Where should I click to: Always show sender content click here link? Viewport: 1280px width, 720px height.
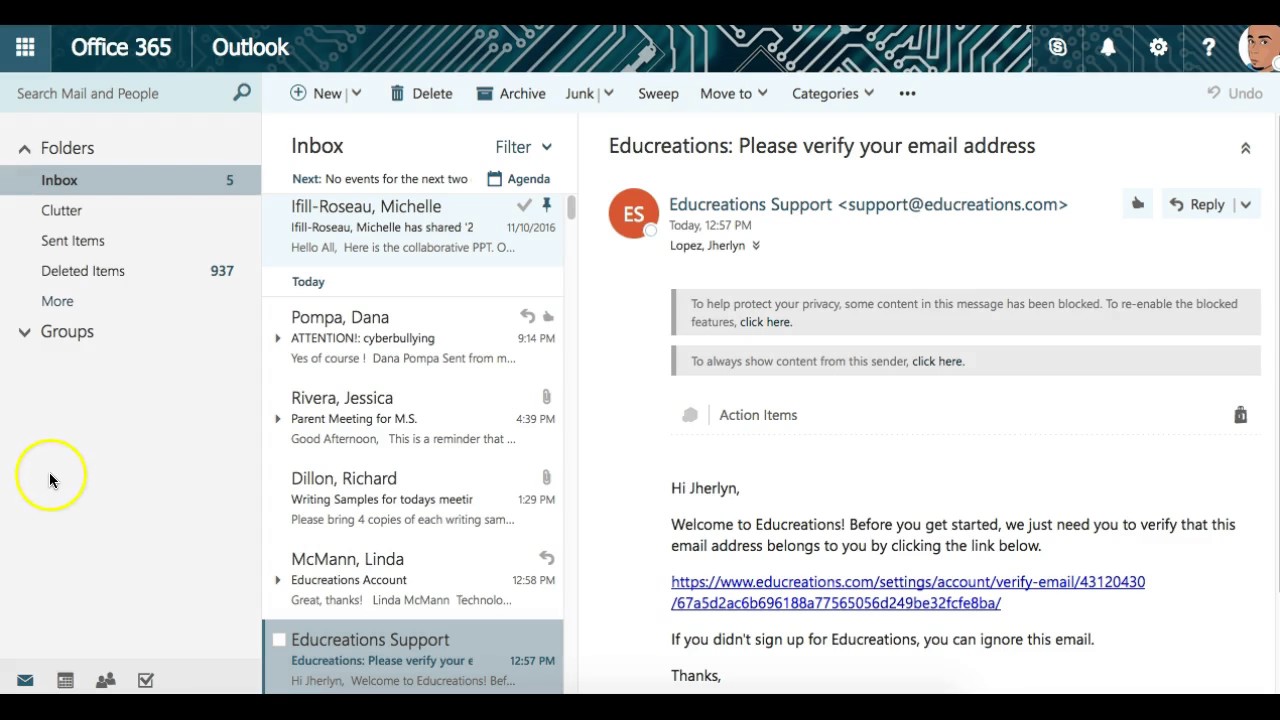(938, 361)
